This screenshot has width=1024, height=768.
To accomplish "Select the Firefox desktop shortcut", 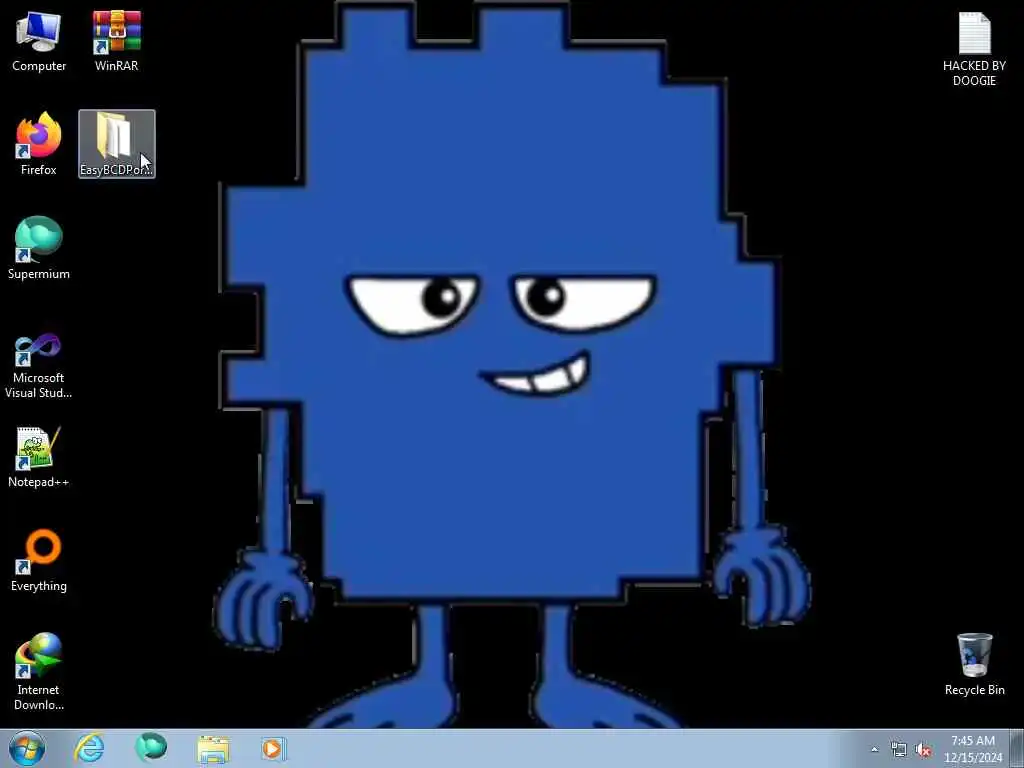I will point(39,144).
